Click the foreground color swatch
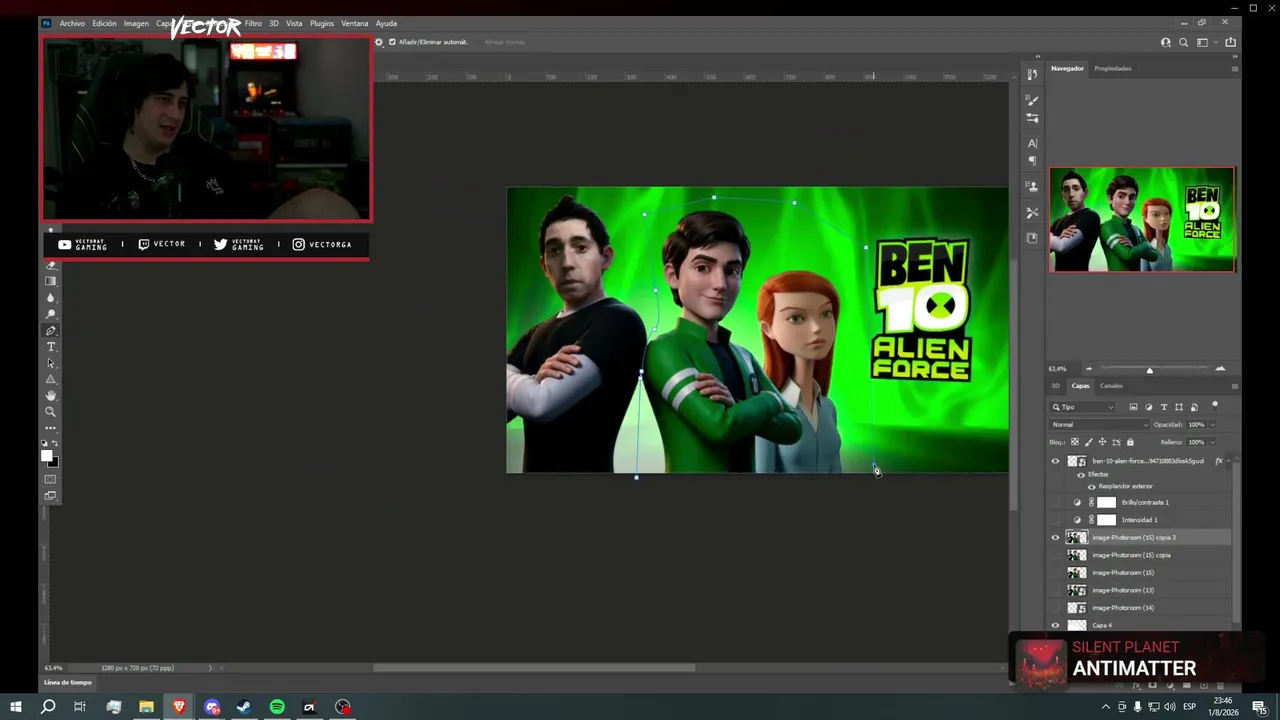 coord(46,456)
